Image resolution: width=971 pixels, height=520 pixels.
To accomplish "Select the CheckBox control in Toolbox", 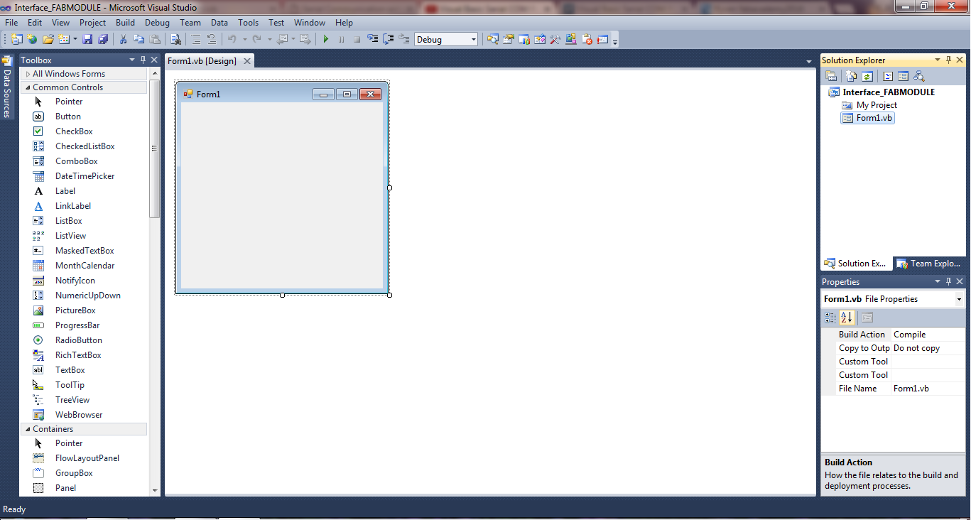I will (x=74, y=131).
